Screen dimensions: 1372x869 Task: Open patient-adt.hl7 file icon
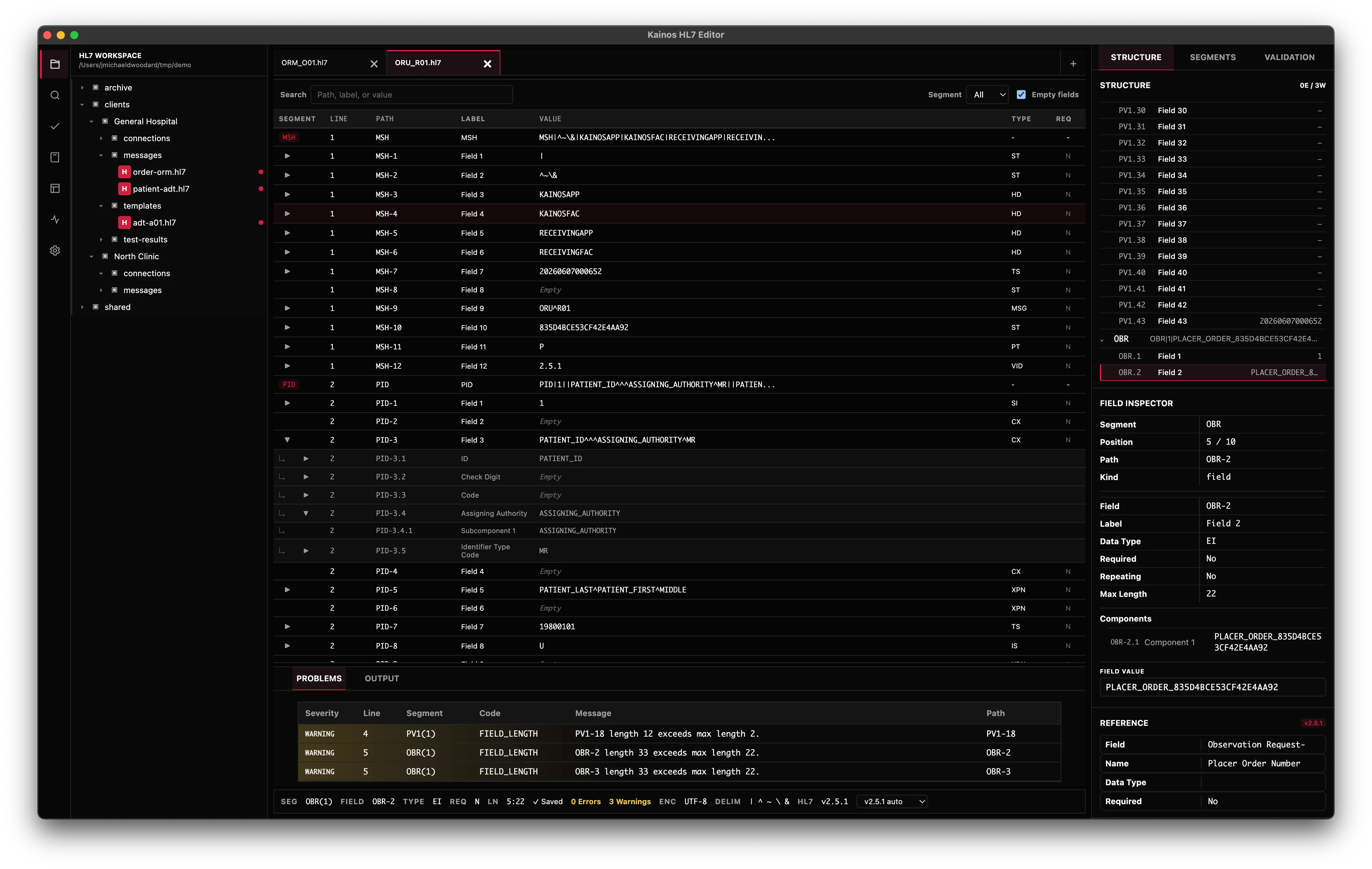(x=124, y=189)
